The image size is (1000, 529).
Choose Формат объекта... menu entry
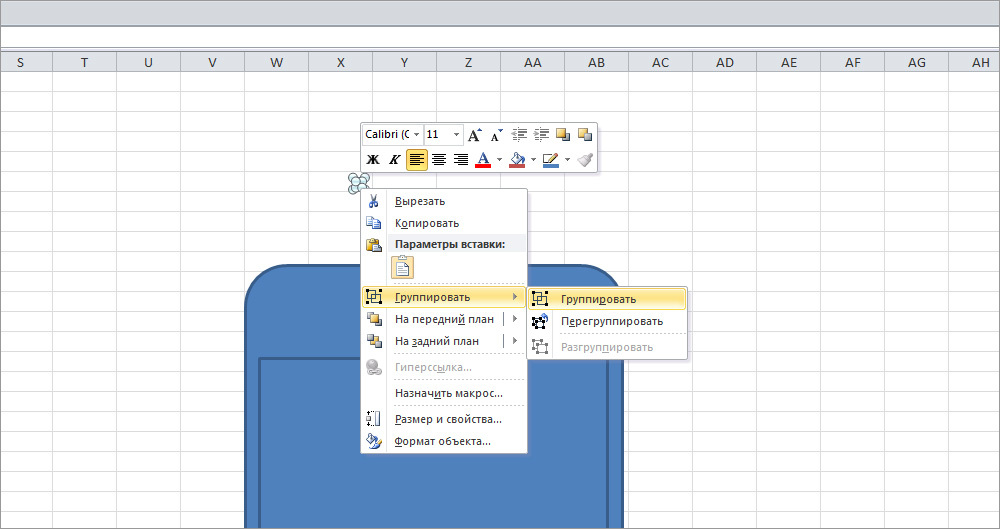[445, 441]
